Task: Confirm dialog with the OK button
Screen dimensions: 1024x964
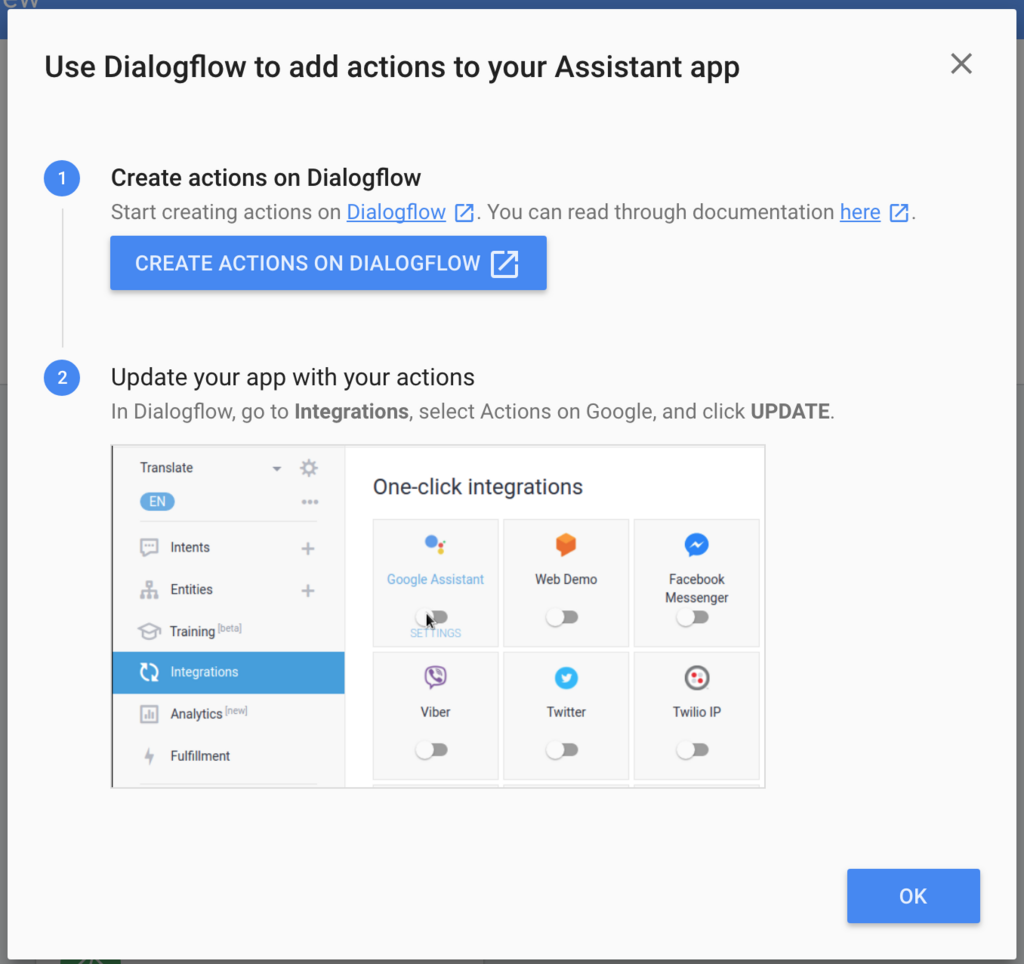Action: coord(913,896)
